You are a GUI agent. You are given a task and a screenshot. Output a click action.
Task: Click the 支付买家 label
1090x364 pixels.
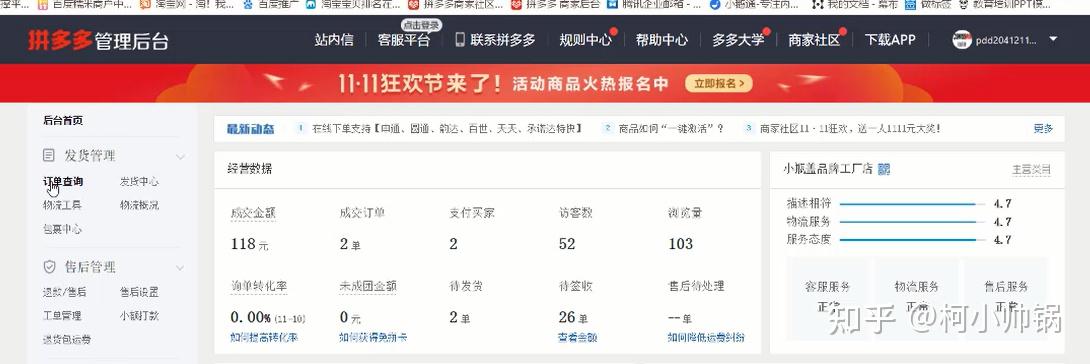pyautogui.click(x=472, y=213)
